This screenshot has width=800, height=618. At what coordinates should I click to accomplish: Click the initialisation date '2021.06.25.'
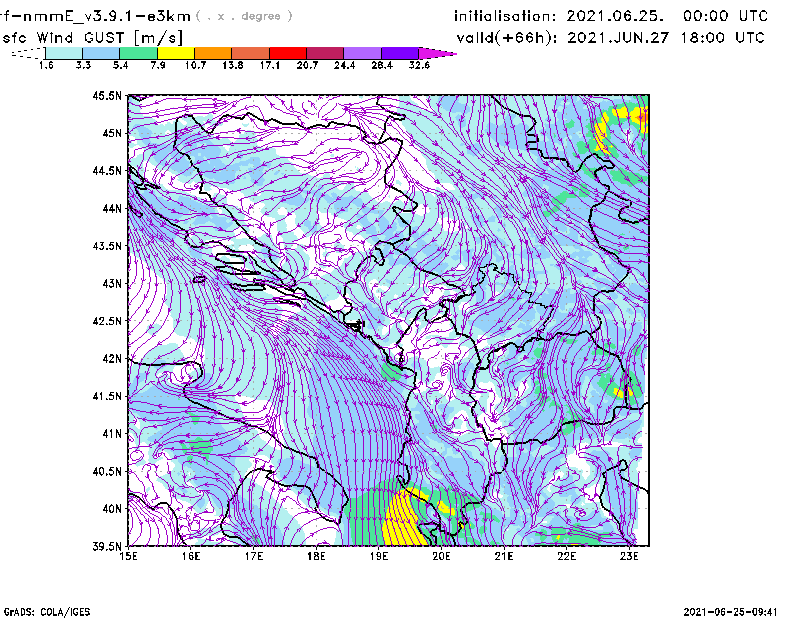pos(615,16)
